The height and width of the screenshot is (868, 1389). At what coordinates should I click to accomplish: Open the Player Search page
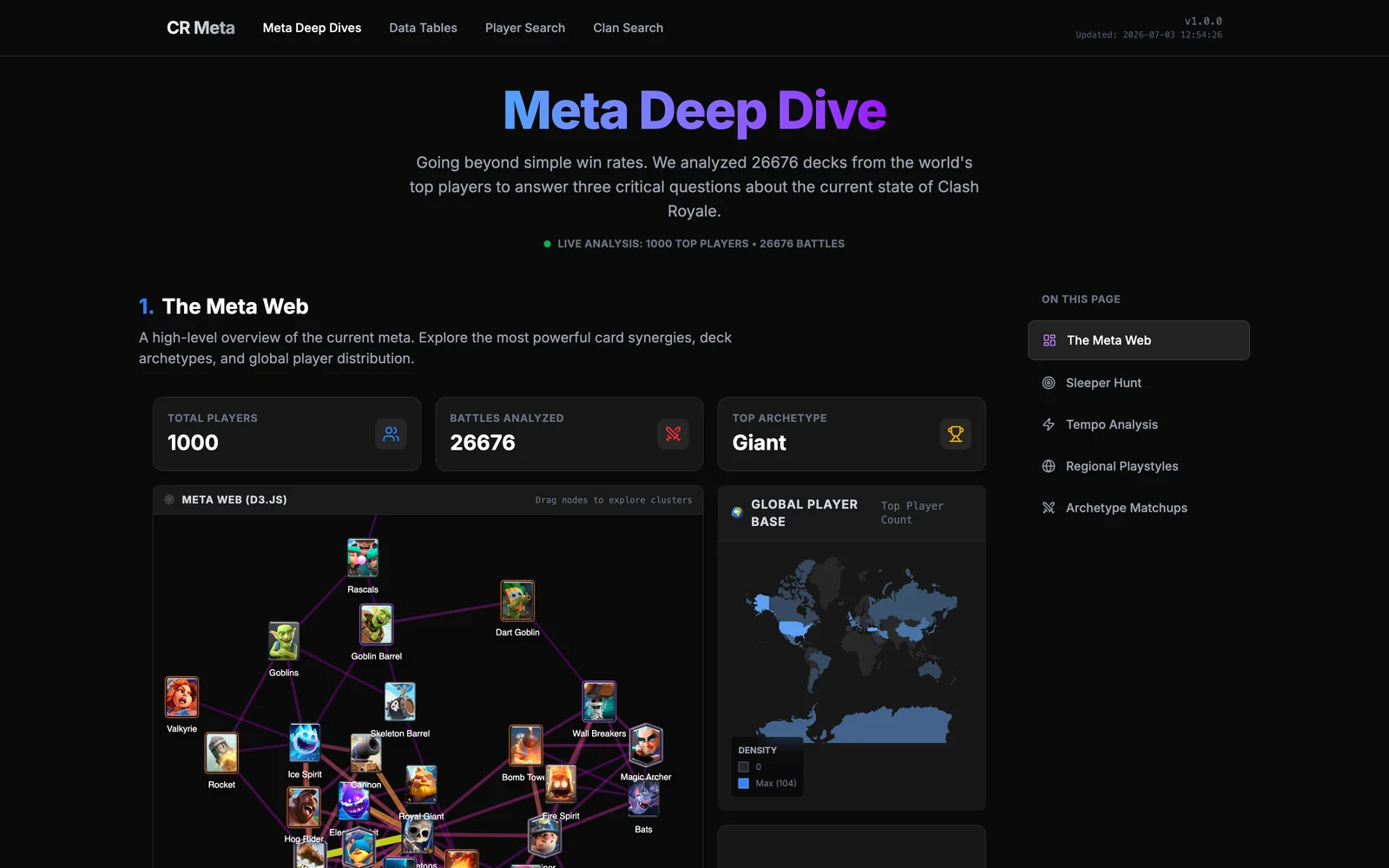click(525, 28)
